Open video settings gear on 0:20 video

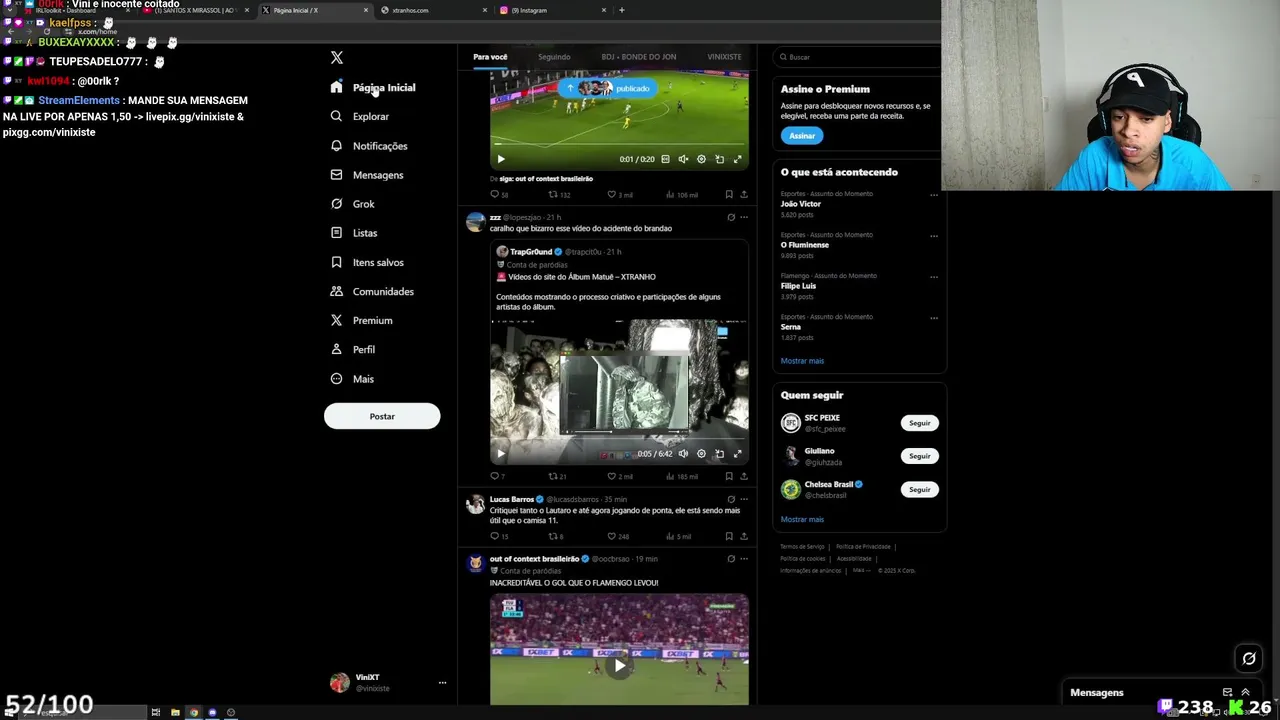pyautogui.click(x=701, y=159)
